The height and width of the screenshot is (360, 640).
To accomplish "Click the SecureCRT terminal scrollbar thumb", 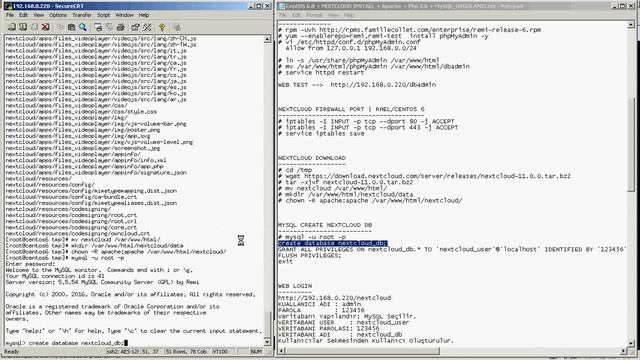I will 267,325.
